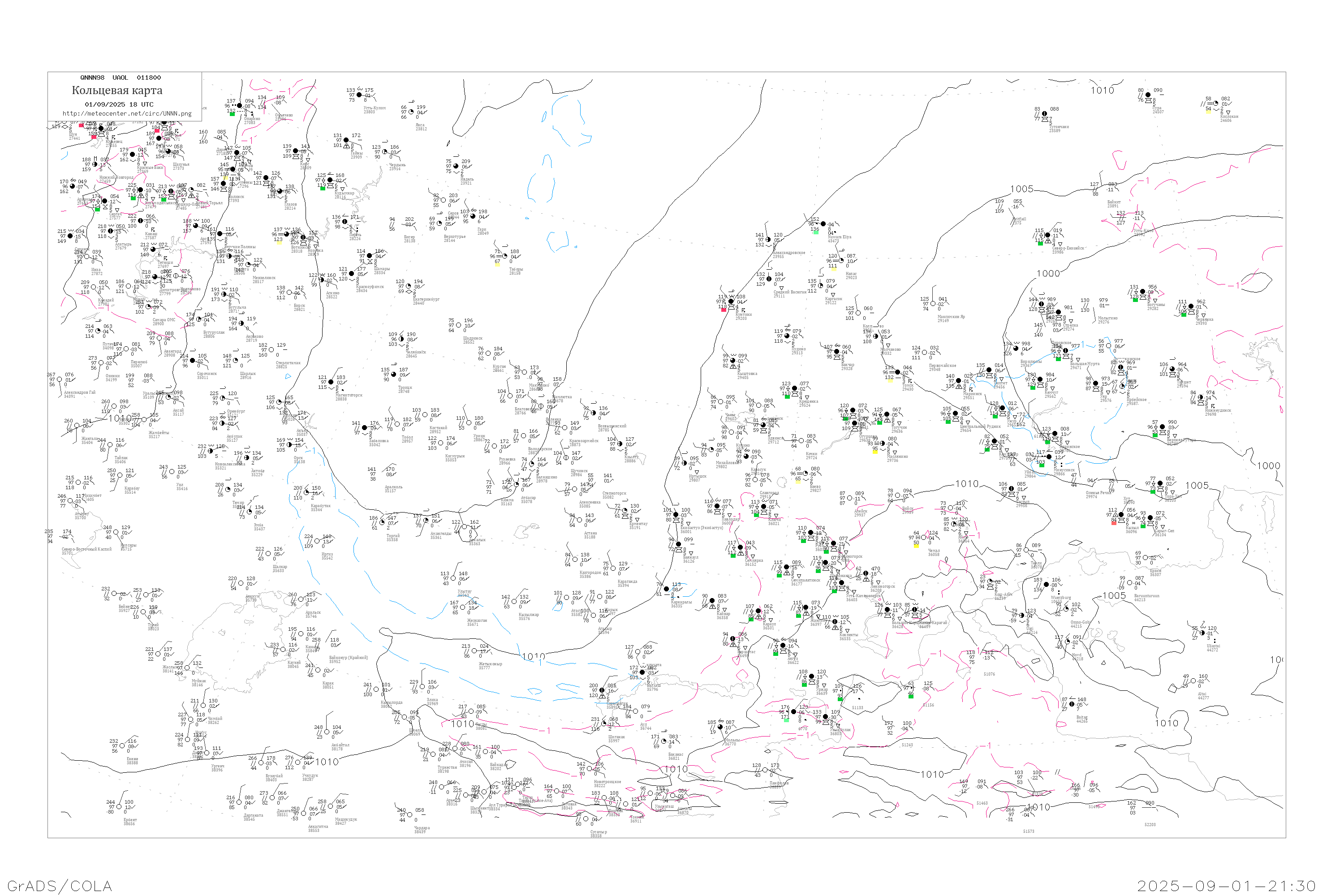The height and width of the screenshot is (896, 1344).
Task: Click the 1000 isobar label below Северо-Енисейск
Action: 1049,274
